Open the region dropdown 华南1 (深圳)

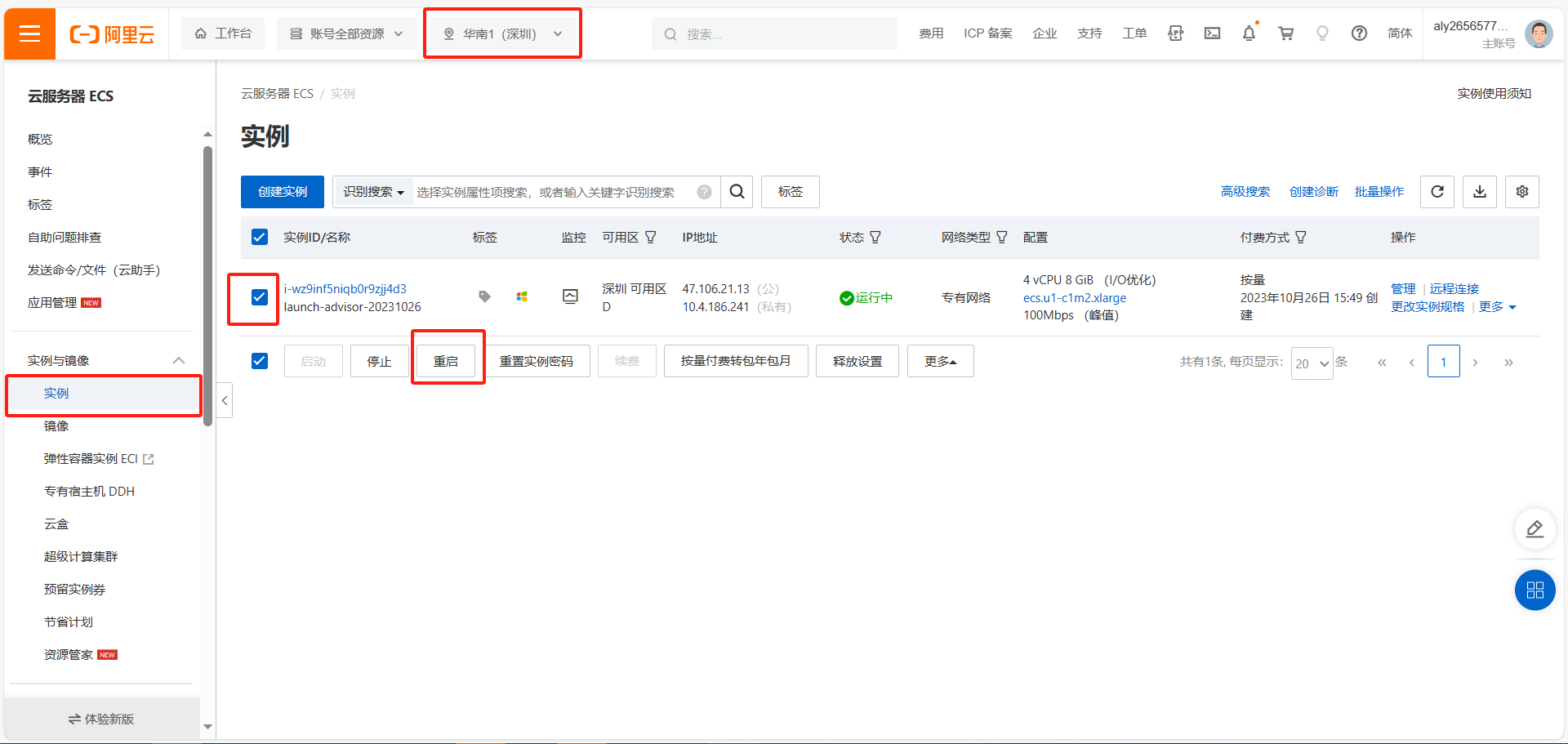point(502,33)
